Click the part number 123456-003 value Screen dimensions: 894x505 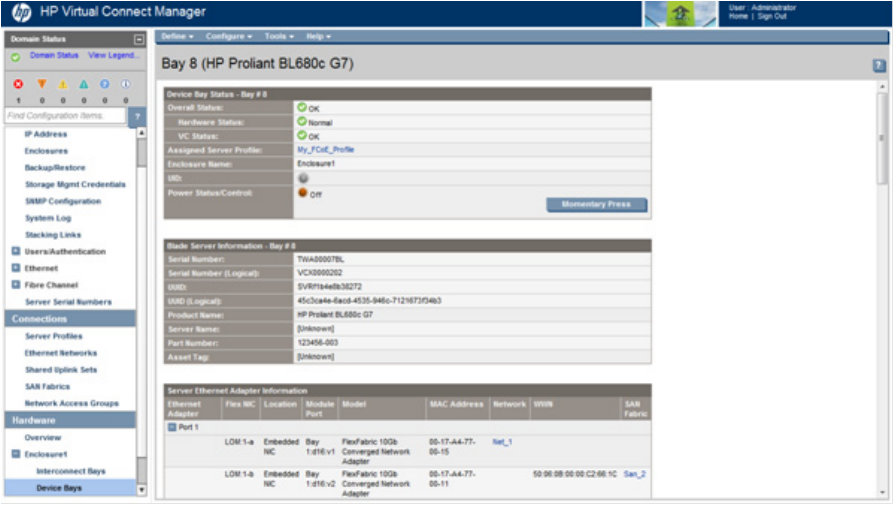point(318,343)
